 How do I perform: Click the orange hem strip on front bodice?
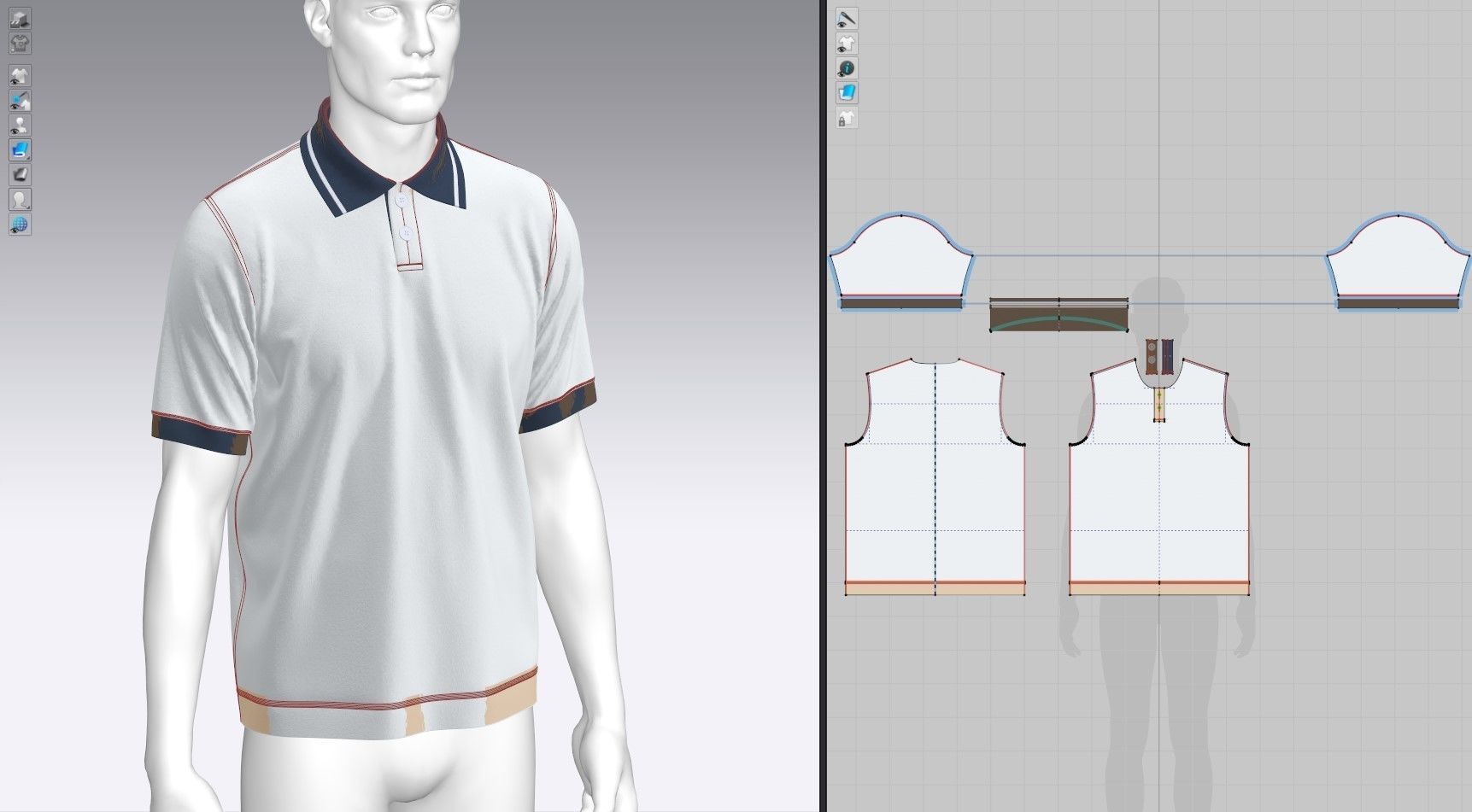coord(1159,589)
